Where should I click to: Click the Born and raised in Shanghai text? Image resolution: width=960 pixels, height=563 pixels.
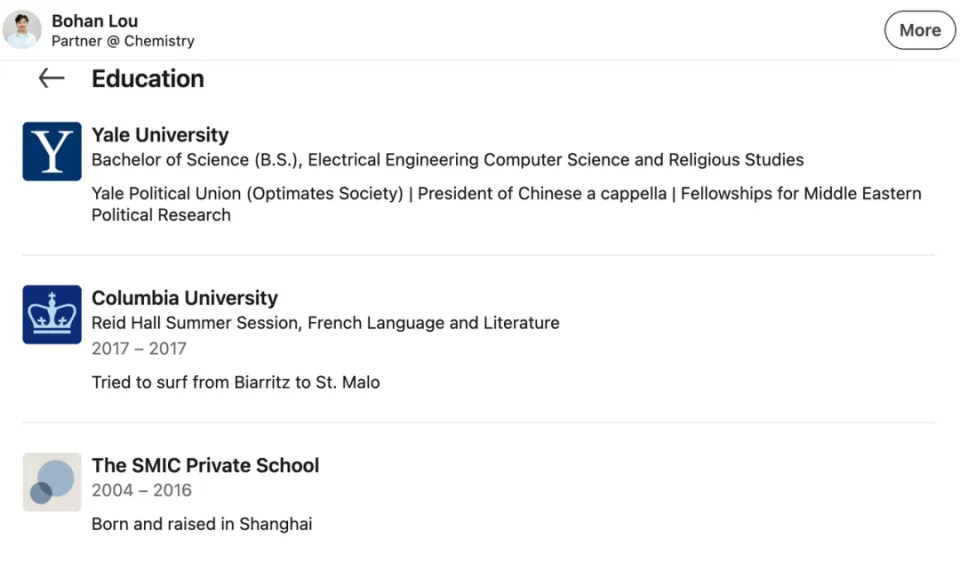pyautogui.click(x=202, y=524)
